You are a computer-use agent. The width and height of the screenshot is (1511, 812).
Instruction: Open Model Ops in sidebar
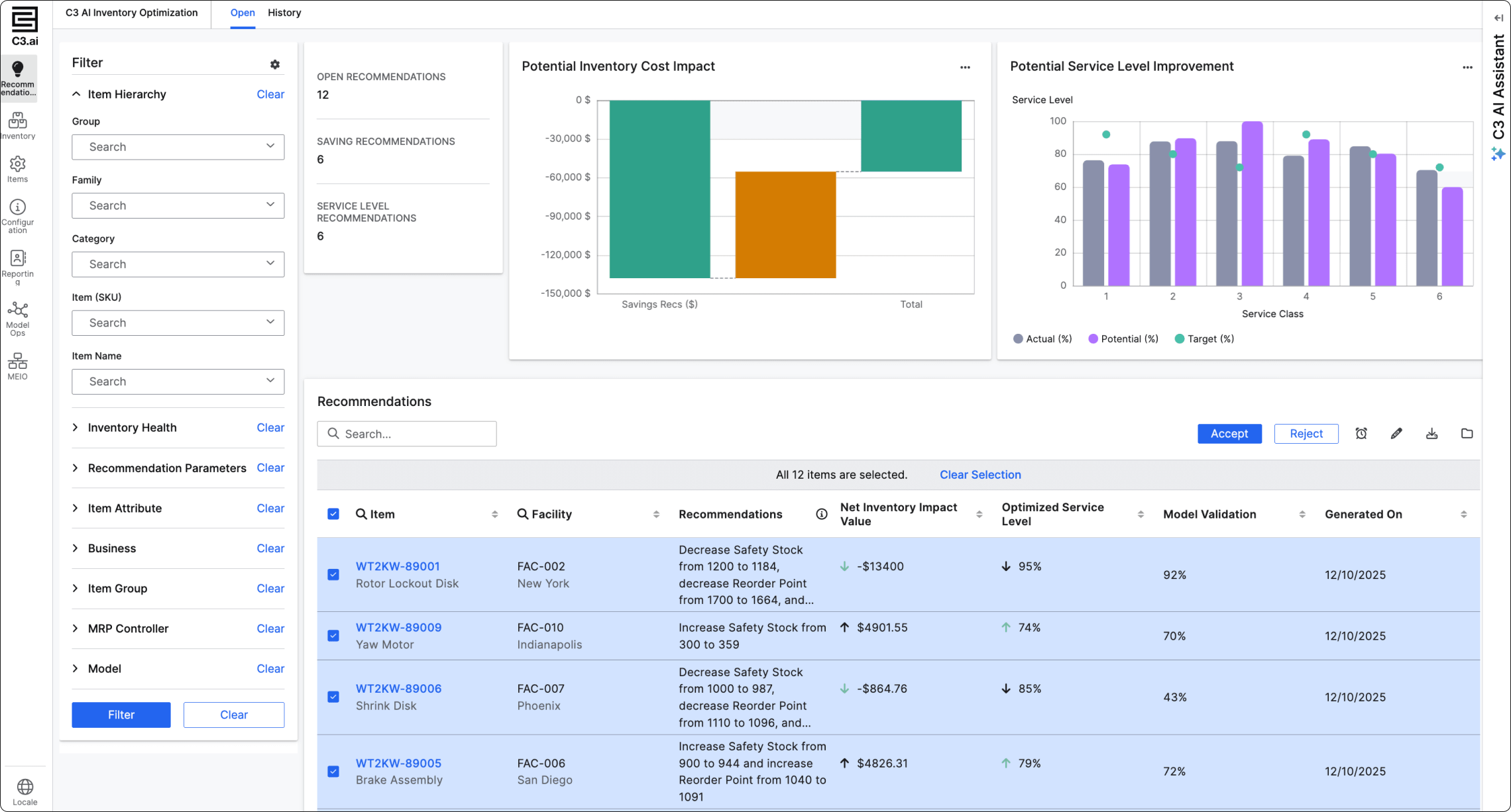[x=18, y=309]
